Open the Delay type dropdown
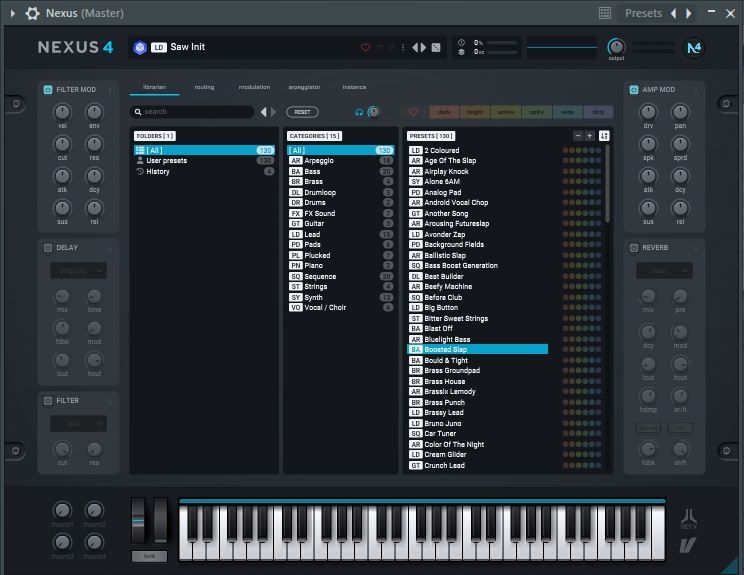The height and width of the screenshot is (575, 744). [78, 270]
